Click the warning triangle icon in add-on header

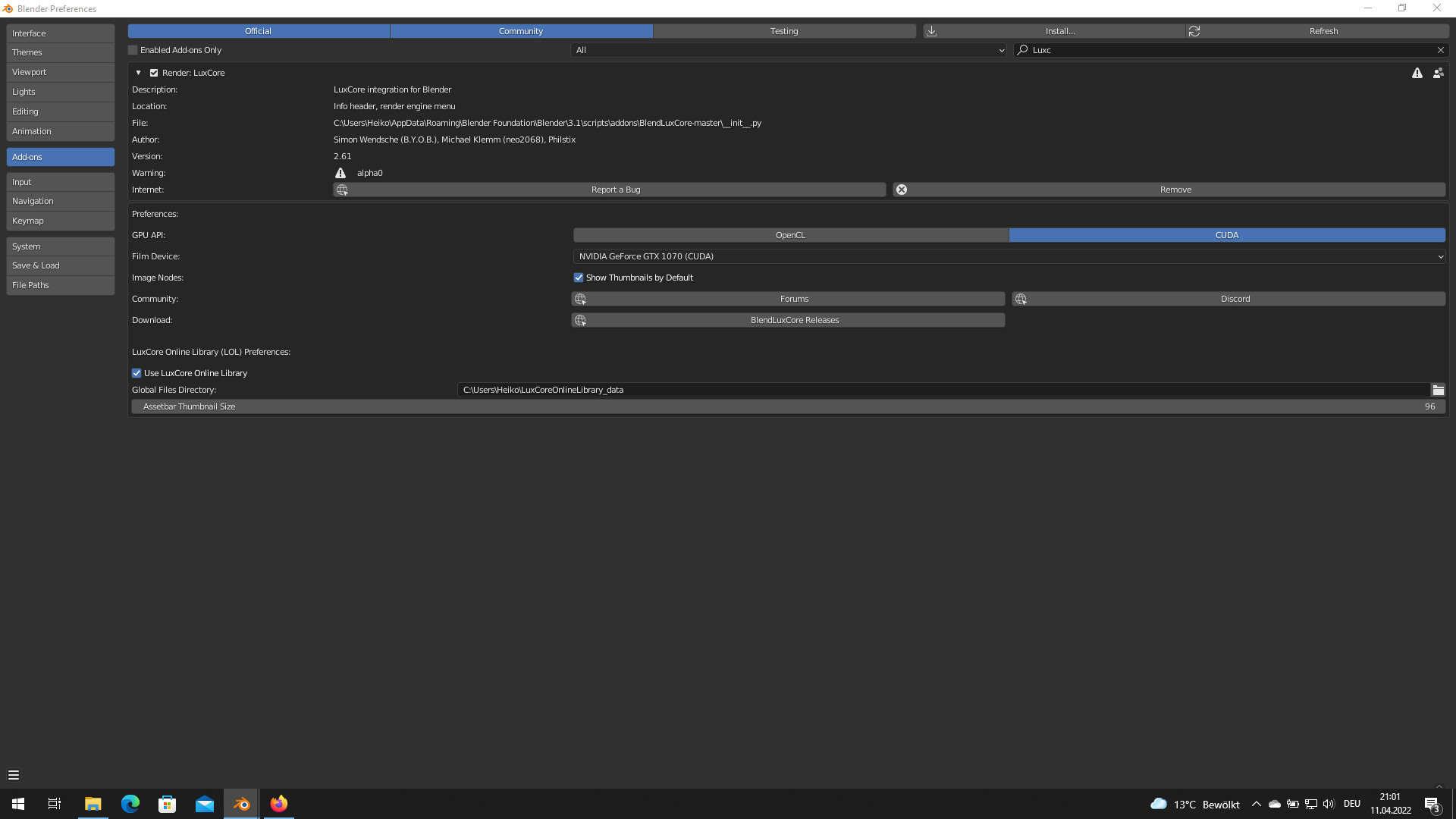(x=1417, y=73)
